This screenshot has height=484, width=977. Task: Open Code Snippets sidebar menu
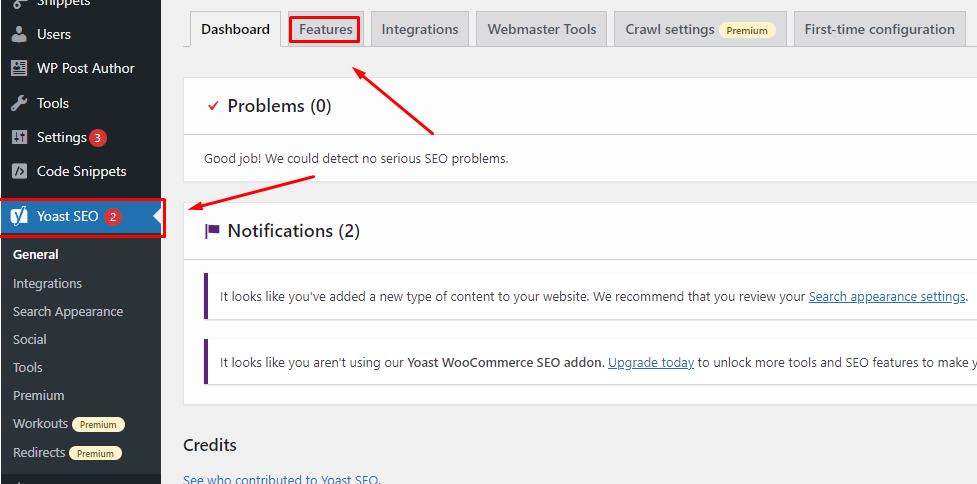coord(80,171)
